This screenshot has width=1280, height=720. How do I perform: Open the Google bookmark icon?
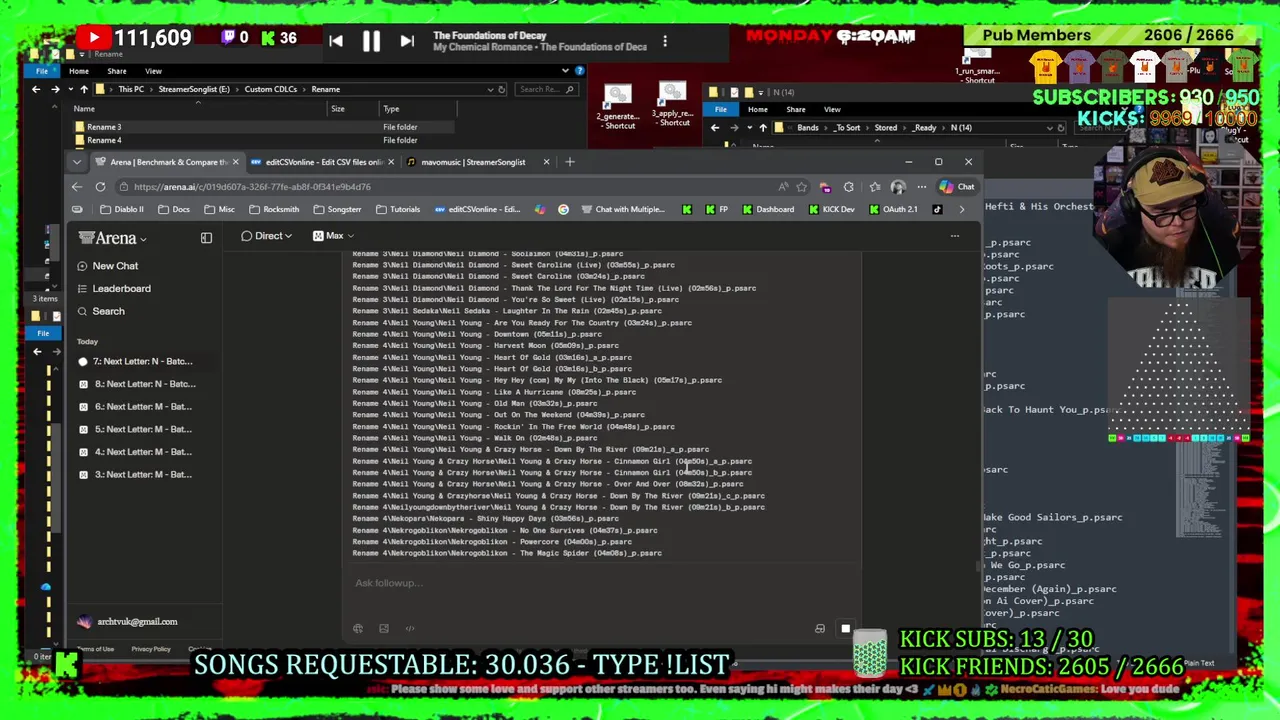click(x=563, y=210)
